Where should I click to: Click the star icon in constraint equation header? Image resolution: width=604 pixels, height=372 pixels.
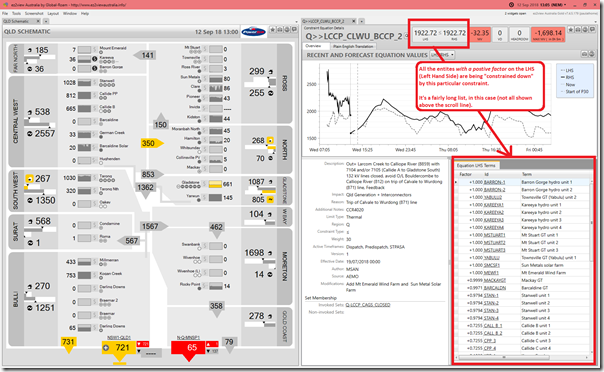[571, 30]
